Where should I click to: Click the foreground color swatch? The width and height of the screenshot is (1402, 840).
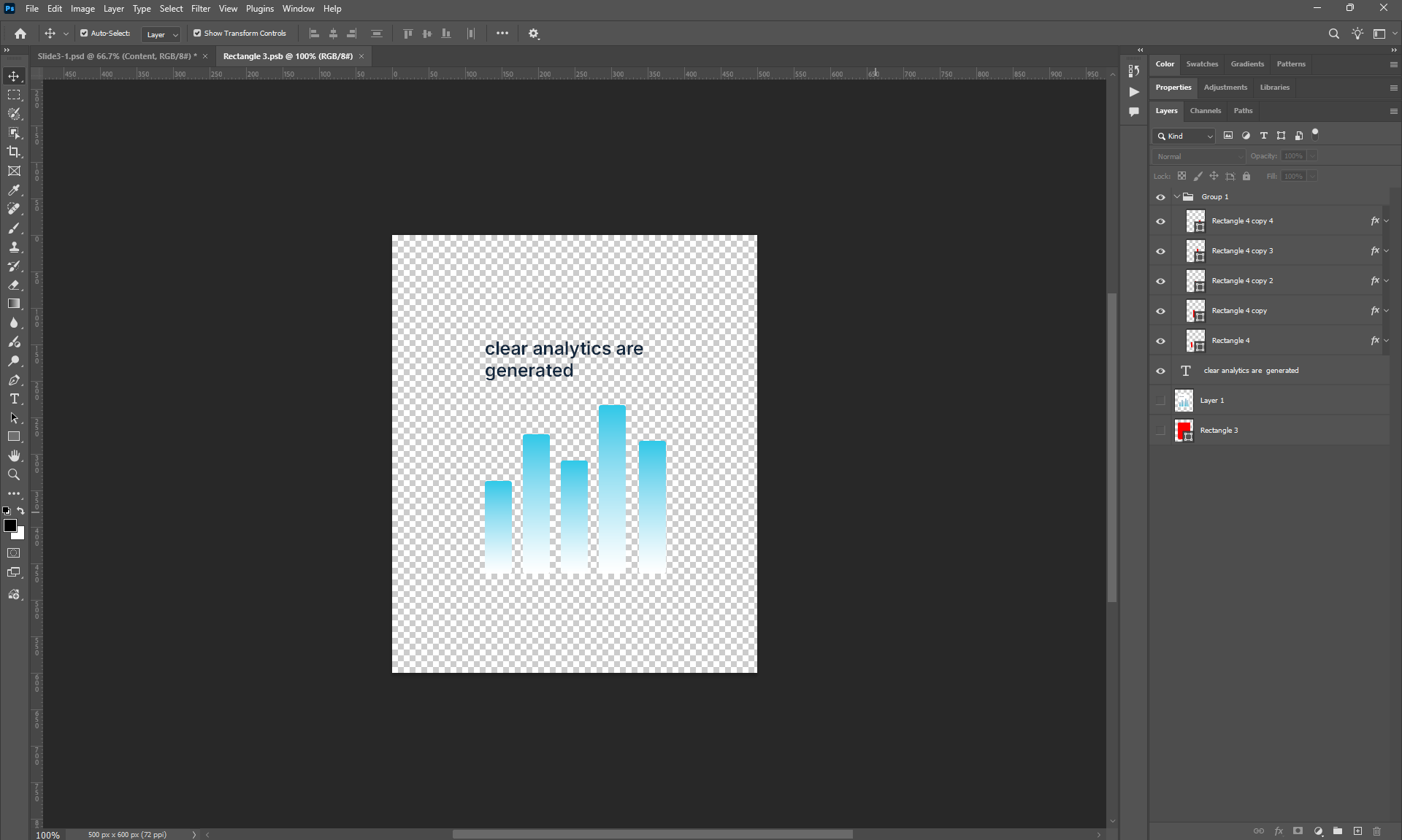[x=9, y=525]
